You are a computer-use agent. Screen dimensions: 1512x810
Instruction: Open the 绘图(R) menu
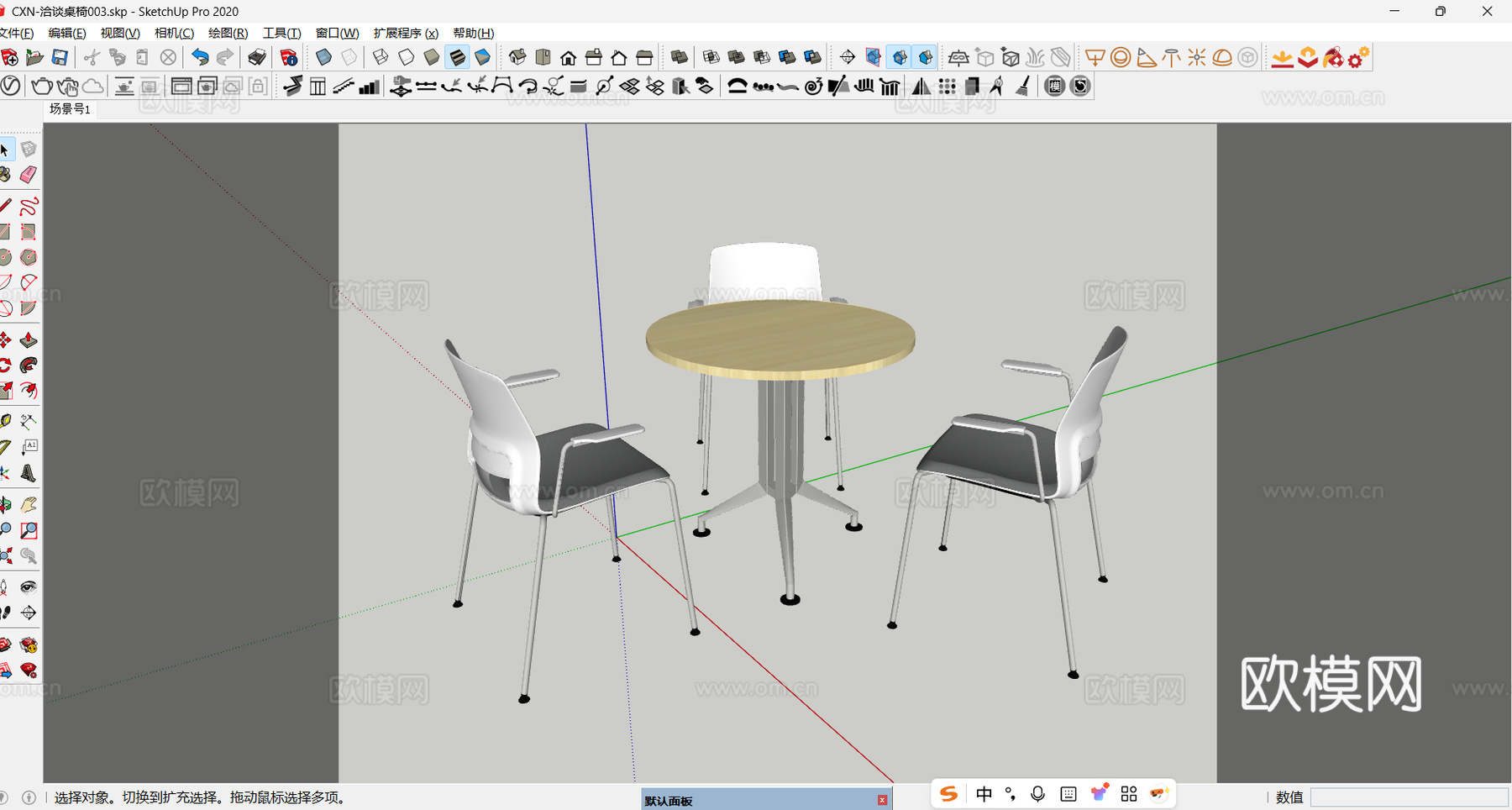point(228,33)
